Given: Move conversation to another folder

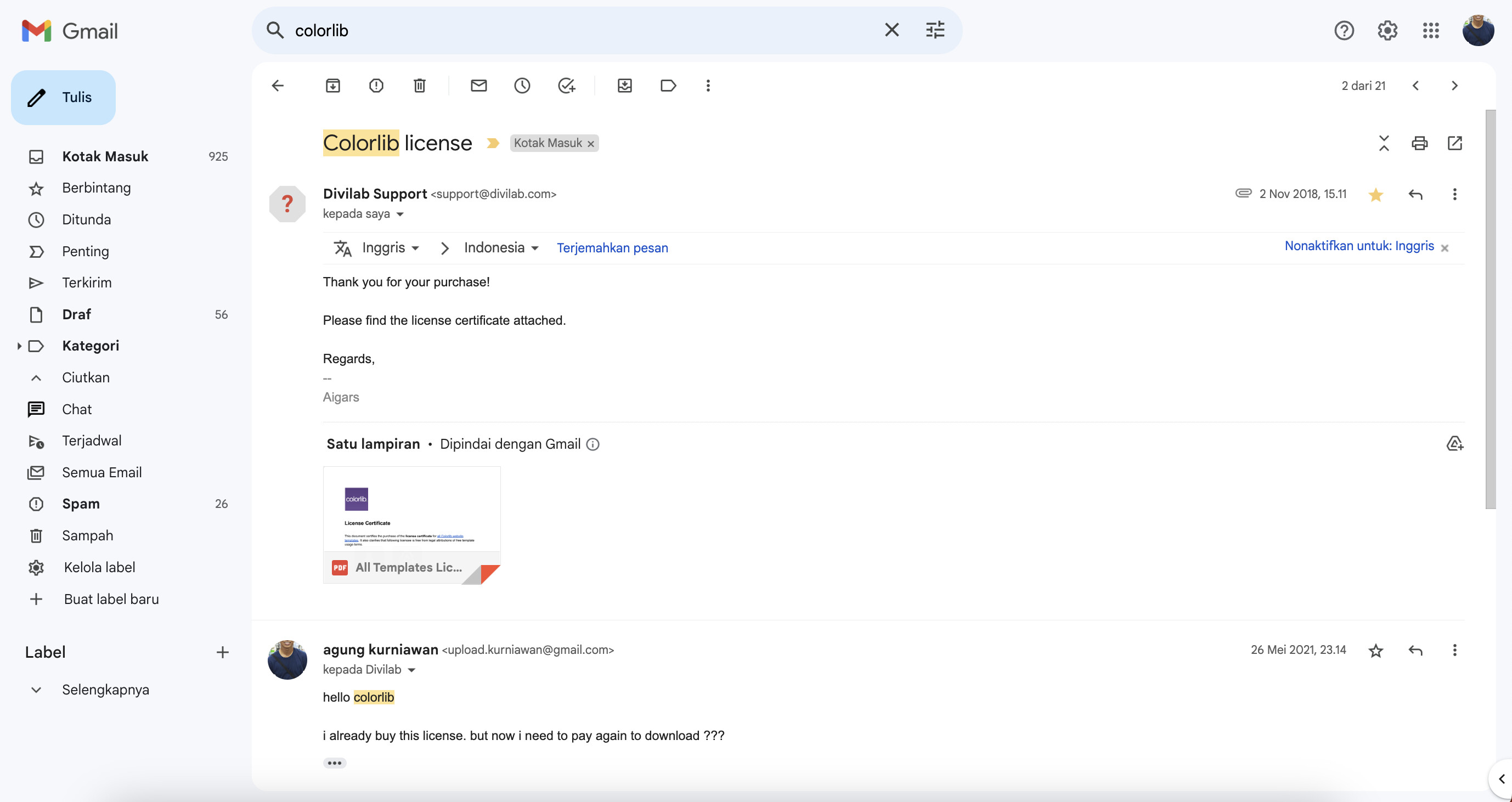Looking at the screenshot, I should pos(625,86).
